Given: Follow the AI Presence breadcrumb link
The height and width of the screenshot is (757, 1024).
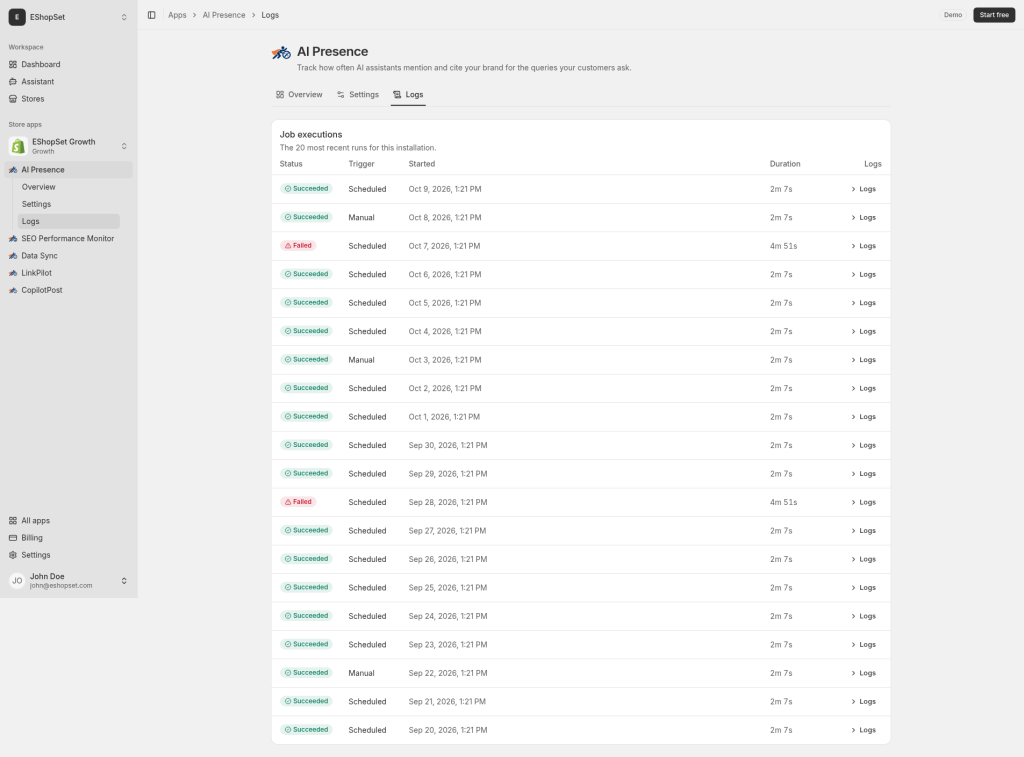Looking at the screenshot, I should [x=224, y=15].
